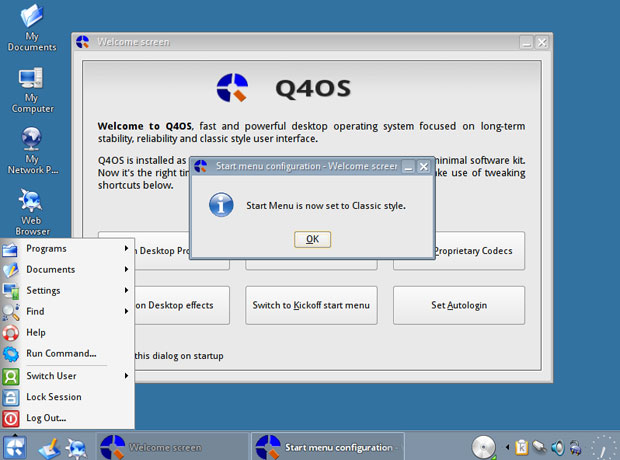Viewport: 620px width, 460px height.
Task: Click the network connection tray icon
Action: click(x=539, y=447)
